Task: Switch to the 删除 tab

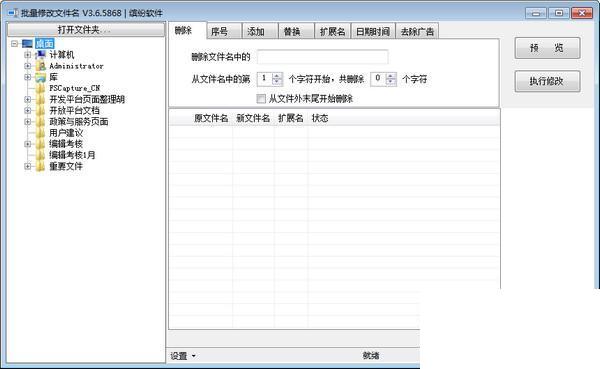Action: pyautogui.click(x=187, y=30)
